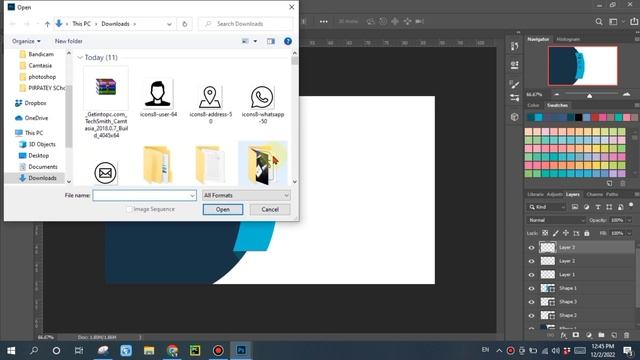This screenshot has height=360, width=640.
Task: Filter layers by type layers icon
Action: [598, 207]
